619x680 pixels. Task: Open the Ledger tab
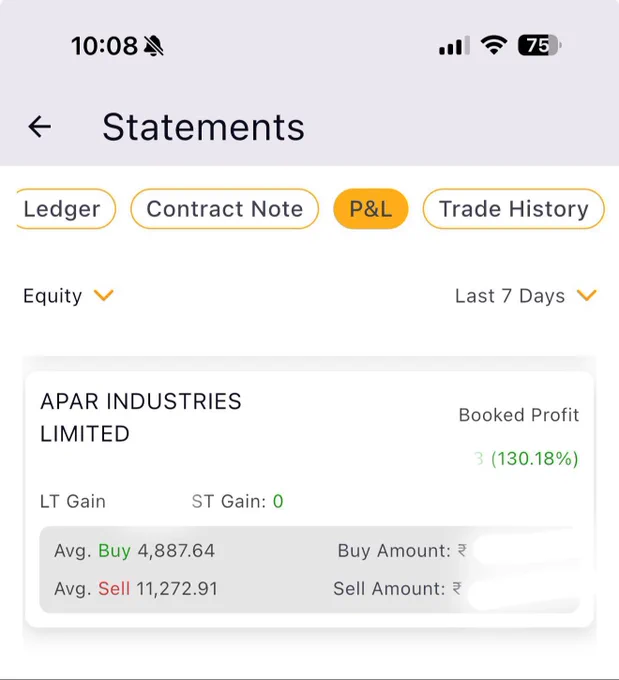66,209
